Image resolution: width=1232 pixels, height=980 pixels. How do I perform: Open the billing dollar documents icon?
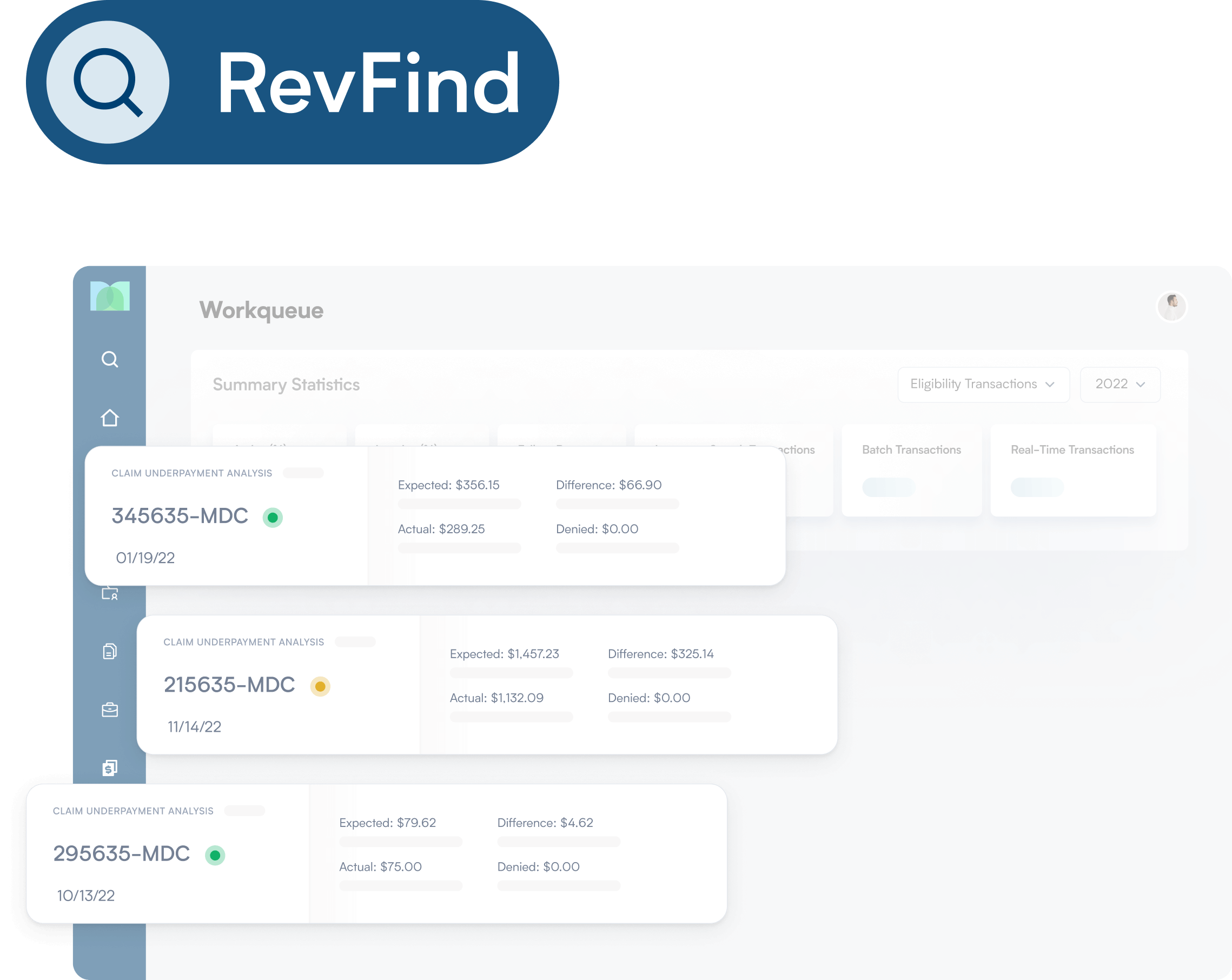click(110, 767)
